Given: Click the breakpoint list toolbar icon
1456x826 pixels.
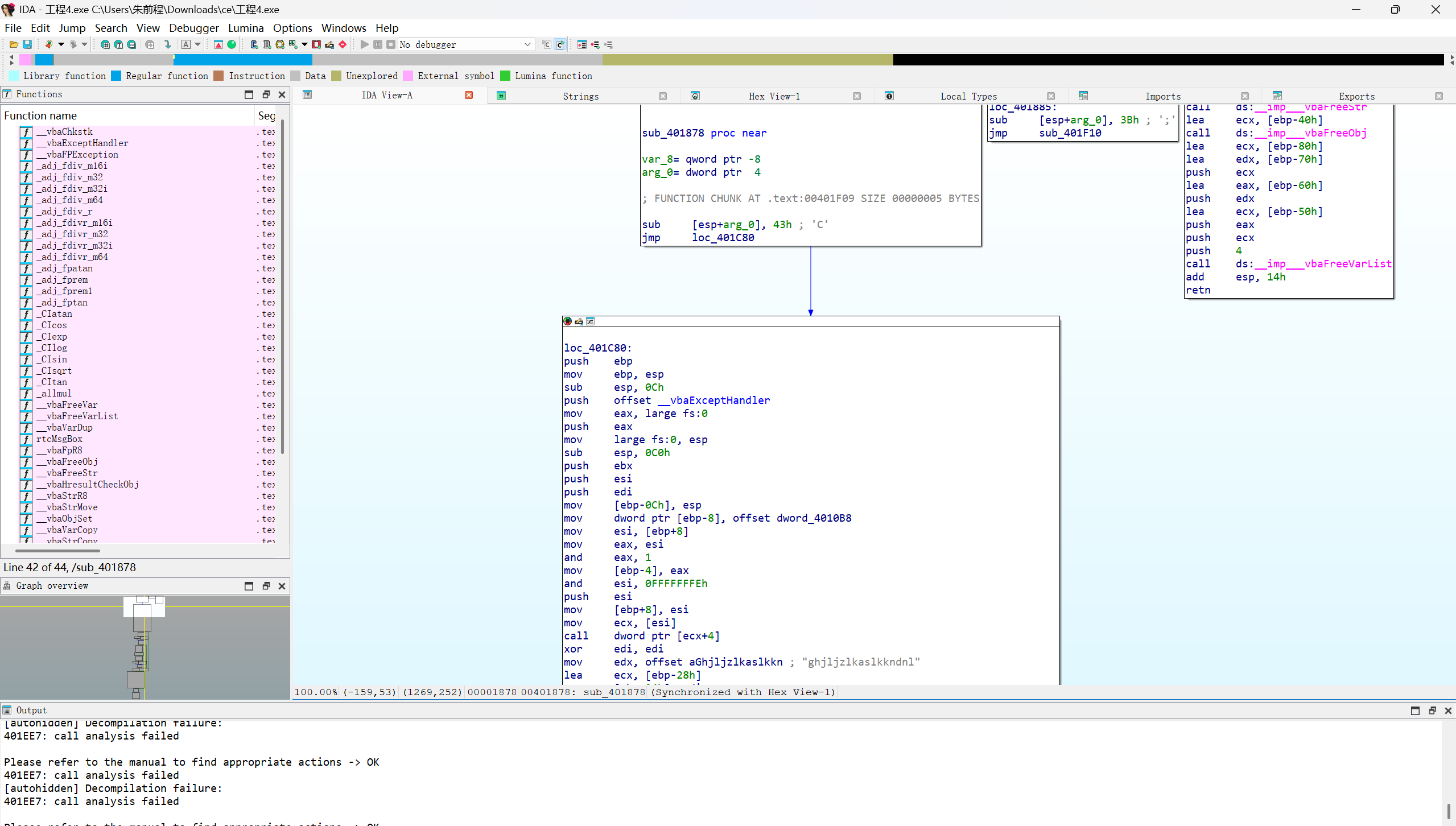Looking at the screenshot, I should 582,44.
